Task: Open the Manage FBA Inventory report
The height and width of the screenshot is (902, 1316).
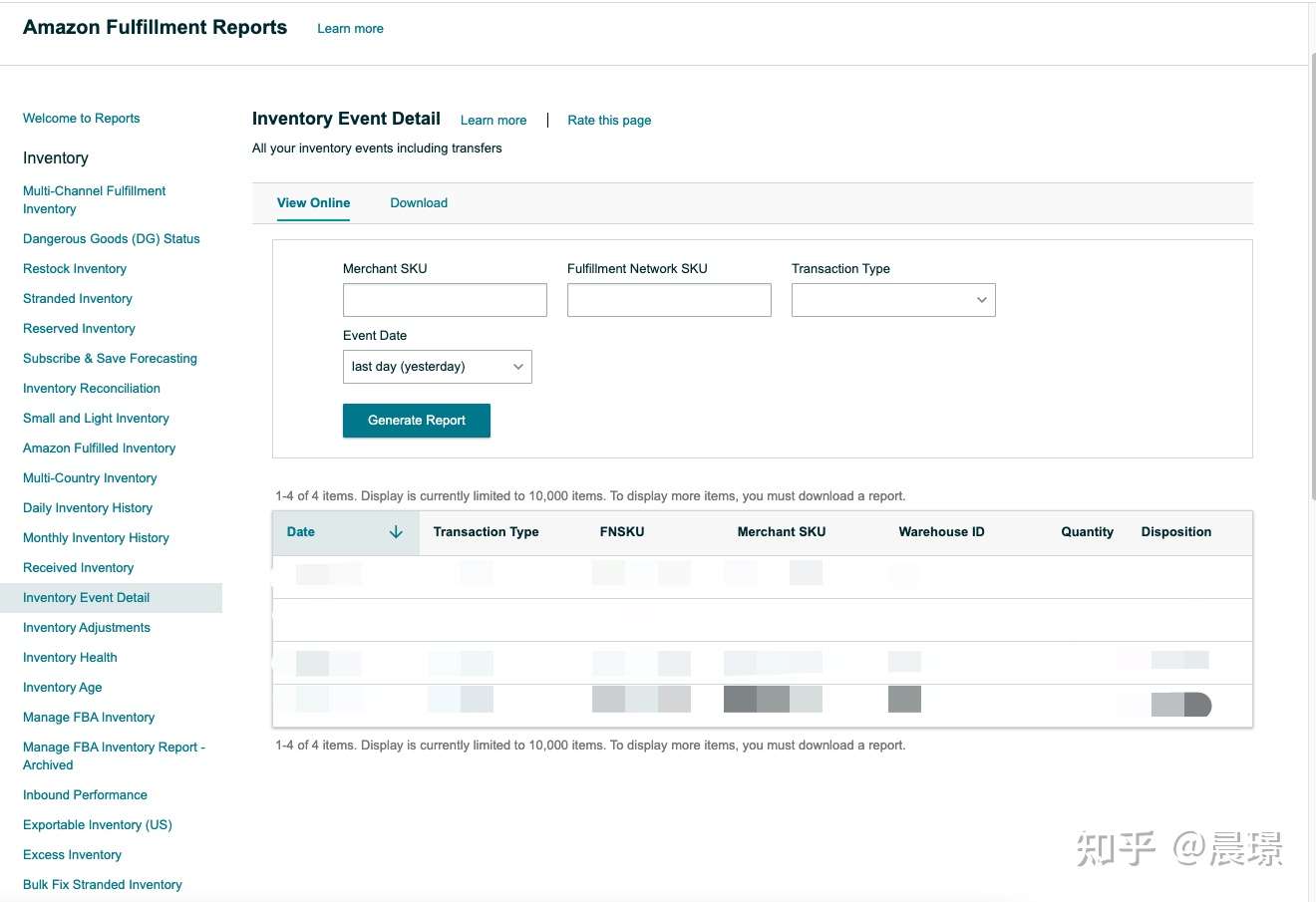Action: (89, 718)
